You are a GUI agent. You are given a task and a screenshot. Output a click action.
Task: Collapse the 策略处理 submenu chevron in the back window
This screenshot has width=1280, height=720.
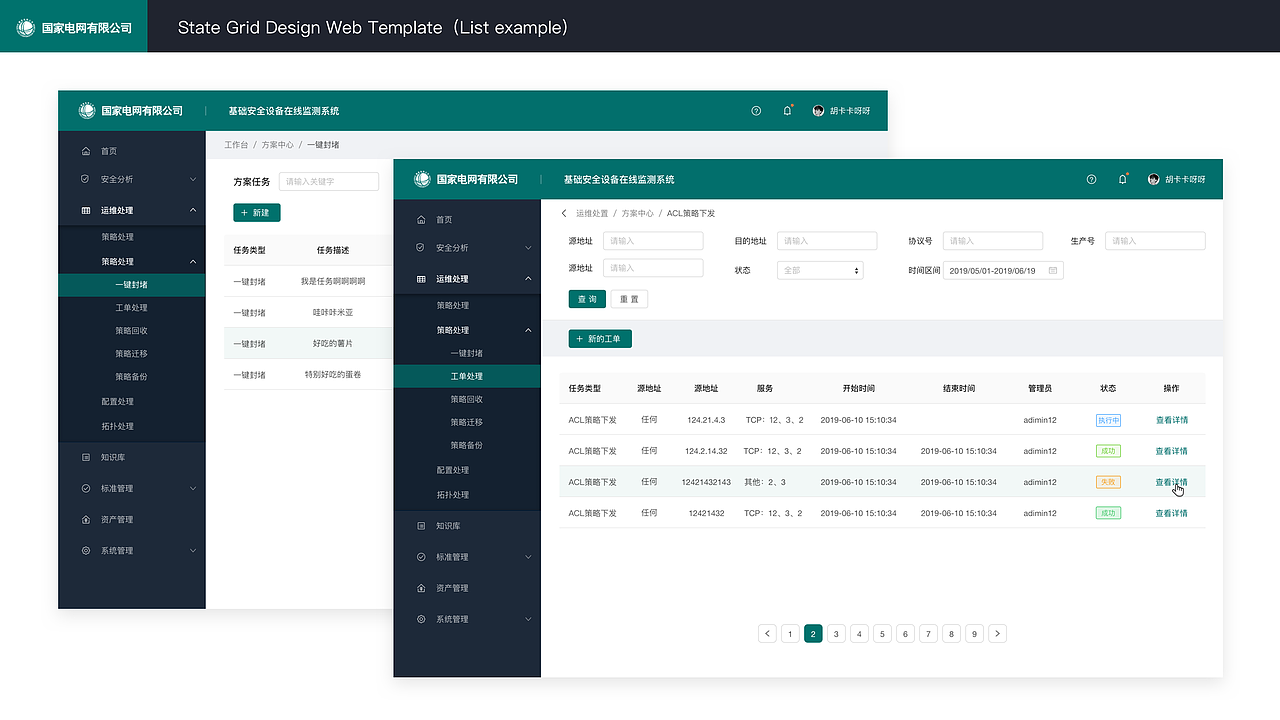tap(193, 262)
